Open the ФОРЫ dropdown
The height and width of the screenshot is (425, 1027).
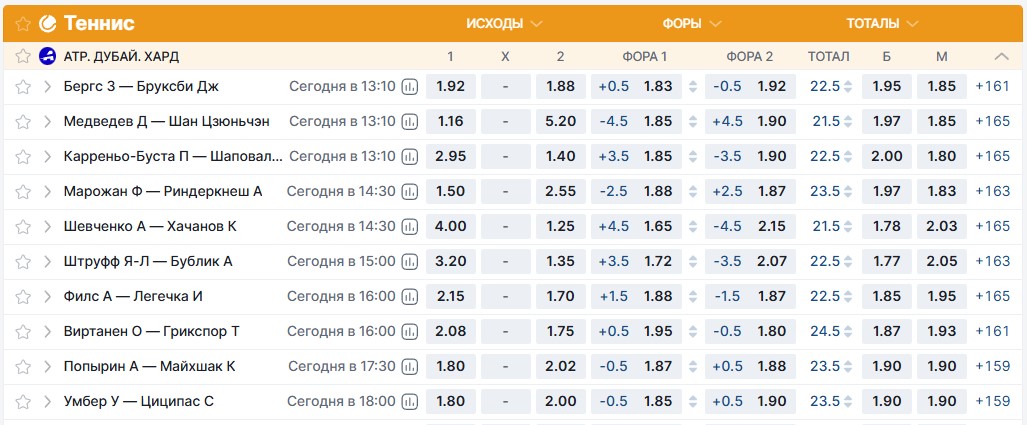695,23
